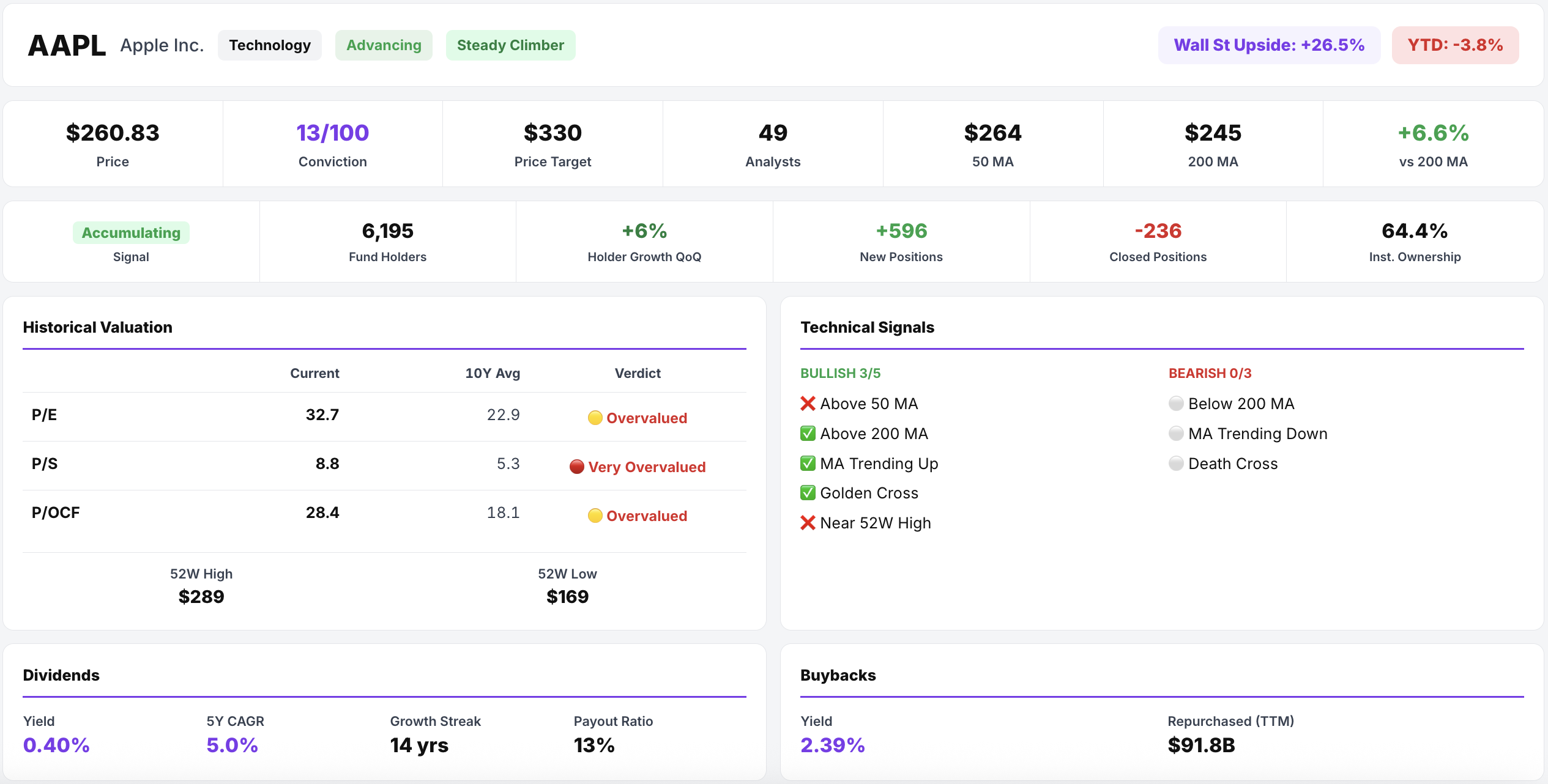
Task: Click the YTD -3.8% badge
Action: 1455,45
